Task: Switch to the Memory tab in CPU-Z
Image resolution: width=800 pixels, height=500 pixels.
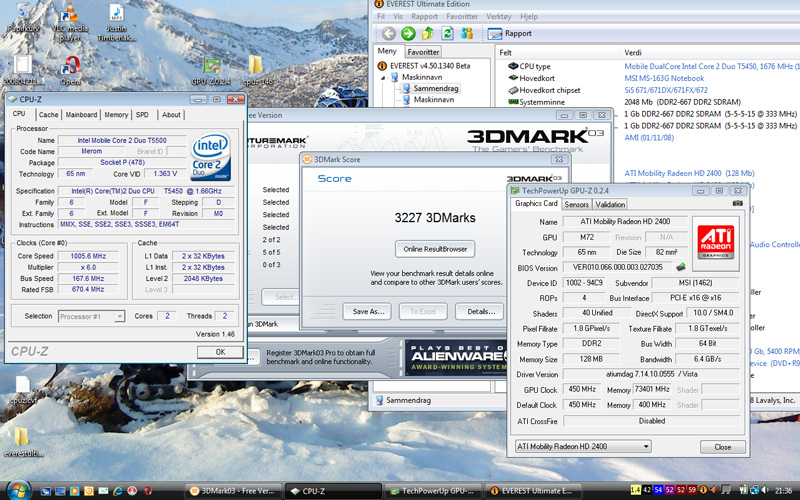Action: coord(116,115)
